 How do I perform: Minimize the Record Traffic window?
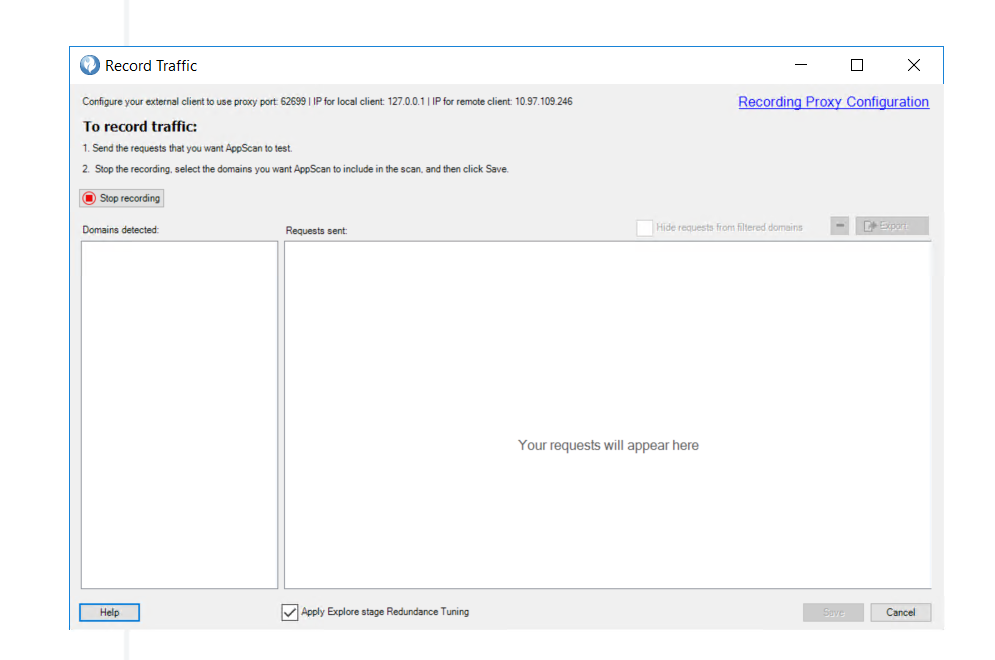pos(801,66)
